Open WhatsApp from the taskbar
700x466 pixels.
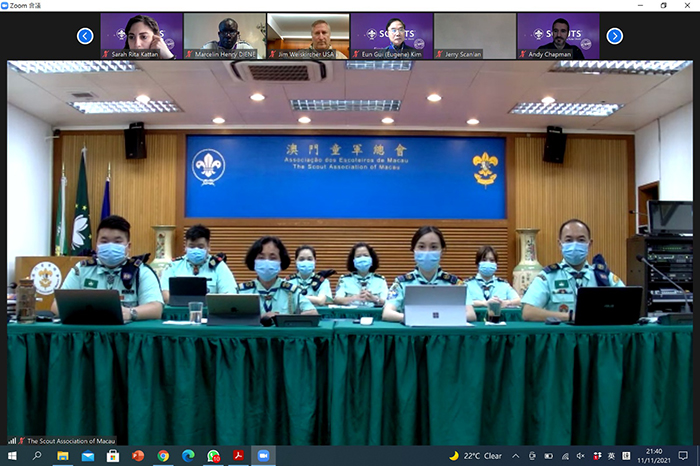pyautogui.click(x=213, y=456)
